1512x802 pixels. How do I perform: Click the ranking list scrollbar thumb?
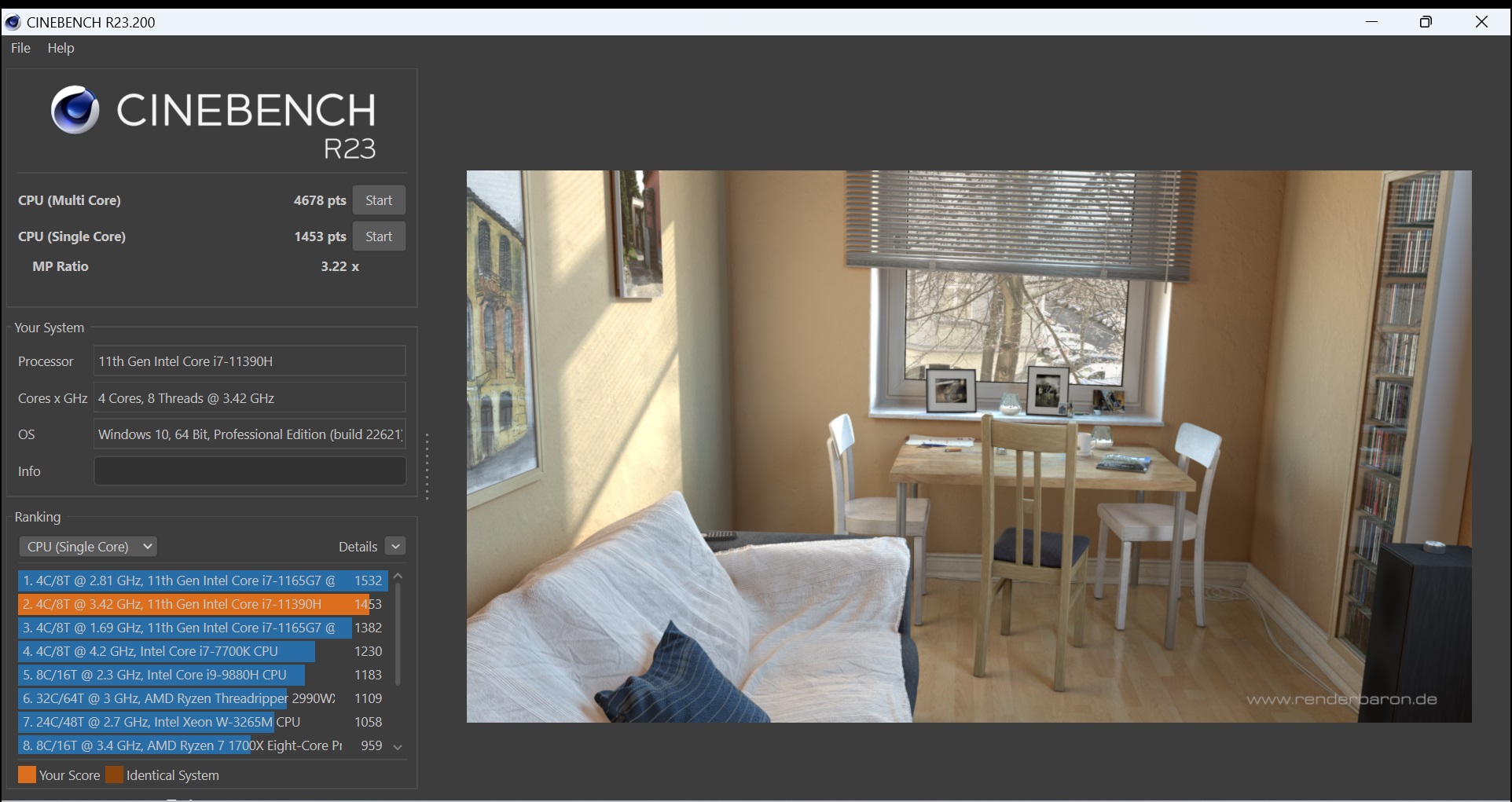coord(398,633)
